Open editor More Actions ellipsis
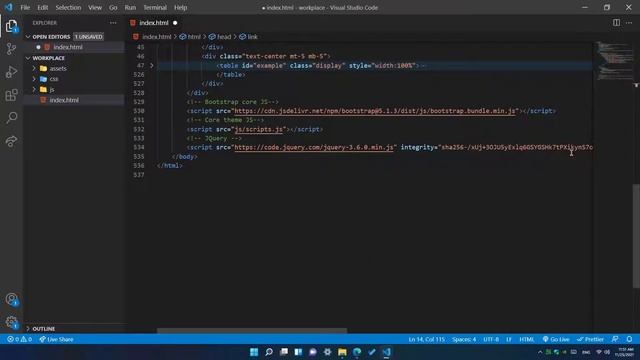The height and width of the screenshot is (360, 640). [629, 23]
